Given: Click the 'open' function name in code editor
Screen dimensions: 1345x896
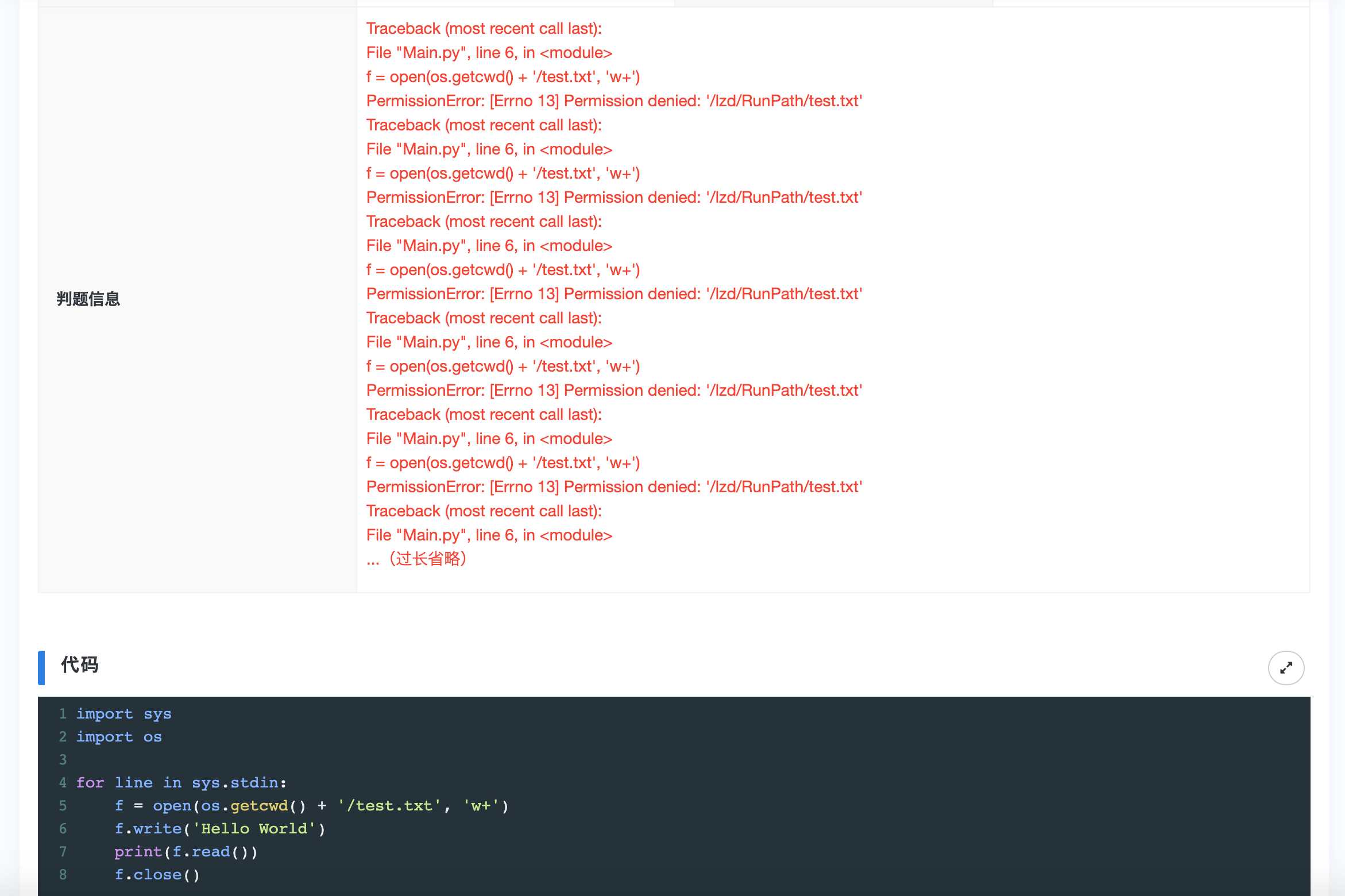Looking at the screenshot, I should (172, 806).
